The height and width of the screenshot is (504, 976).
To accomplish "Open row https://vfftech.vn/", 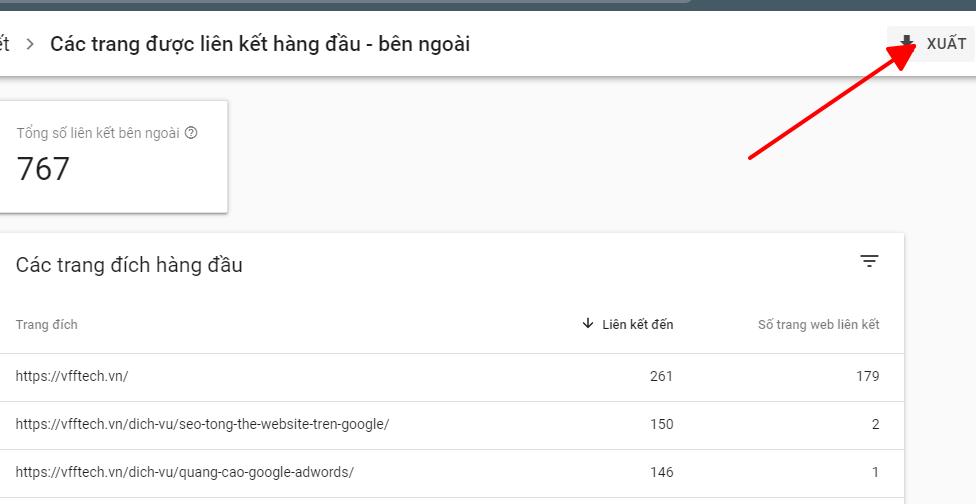I will [x=451, y=377].
